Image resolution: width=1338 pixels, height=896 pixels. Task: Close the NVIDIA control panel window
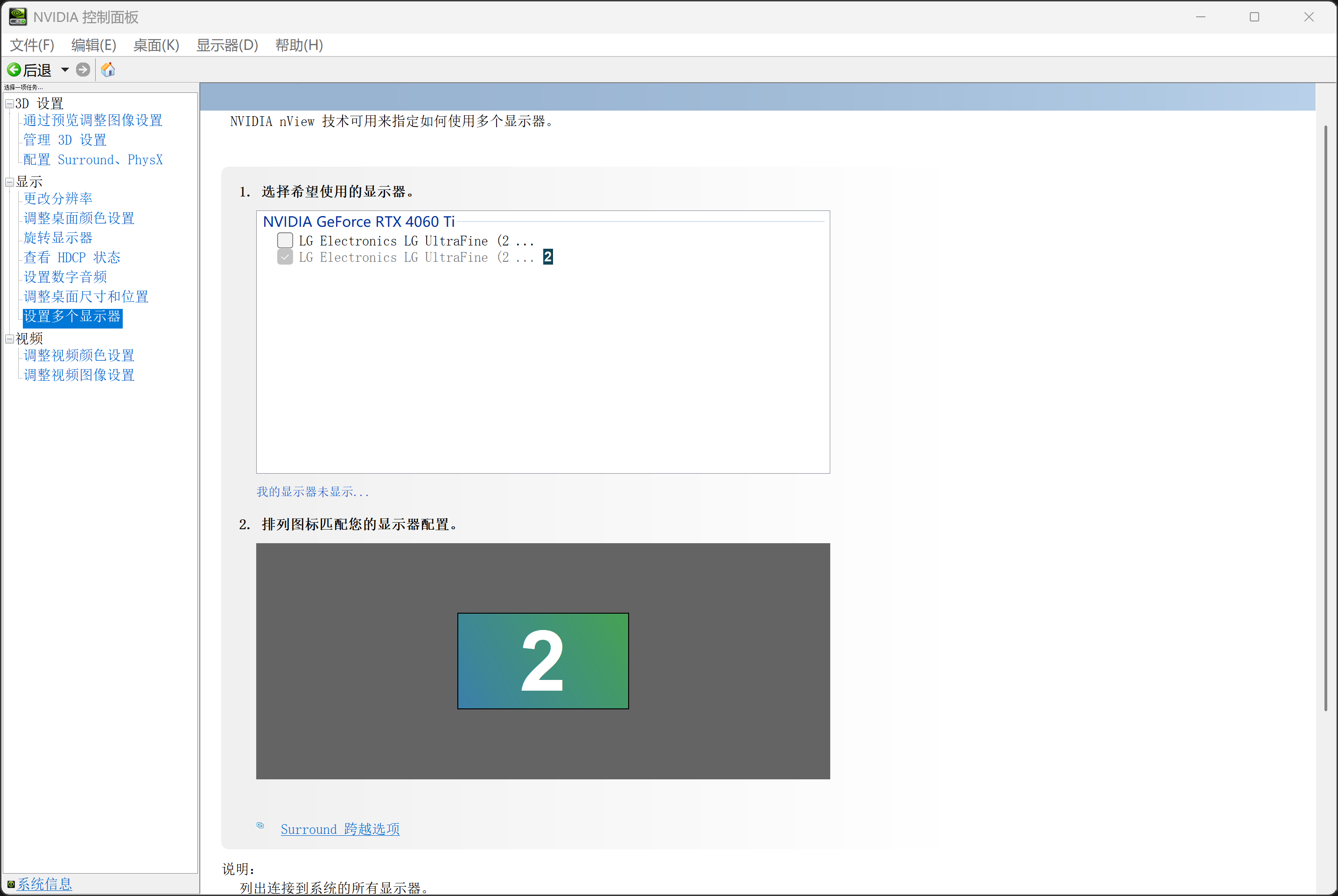tap(1309, 17)
